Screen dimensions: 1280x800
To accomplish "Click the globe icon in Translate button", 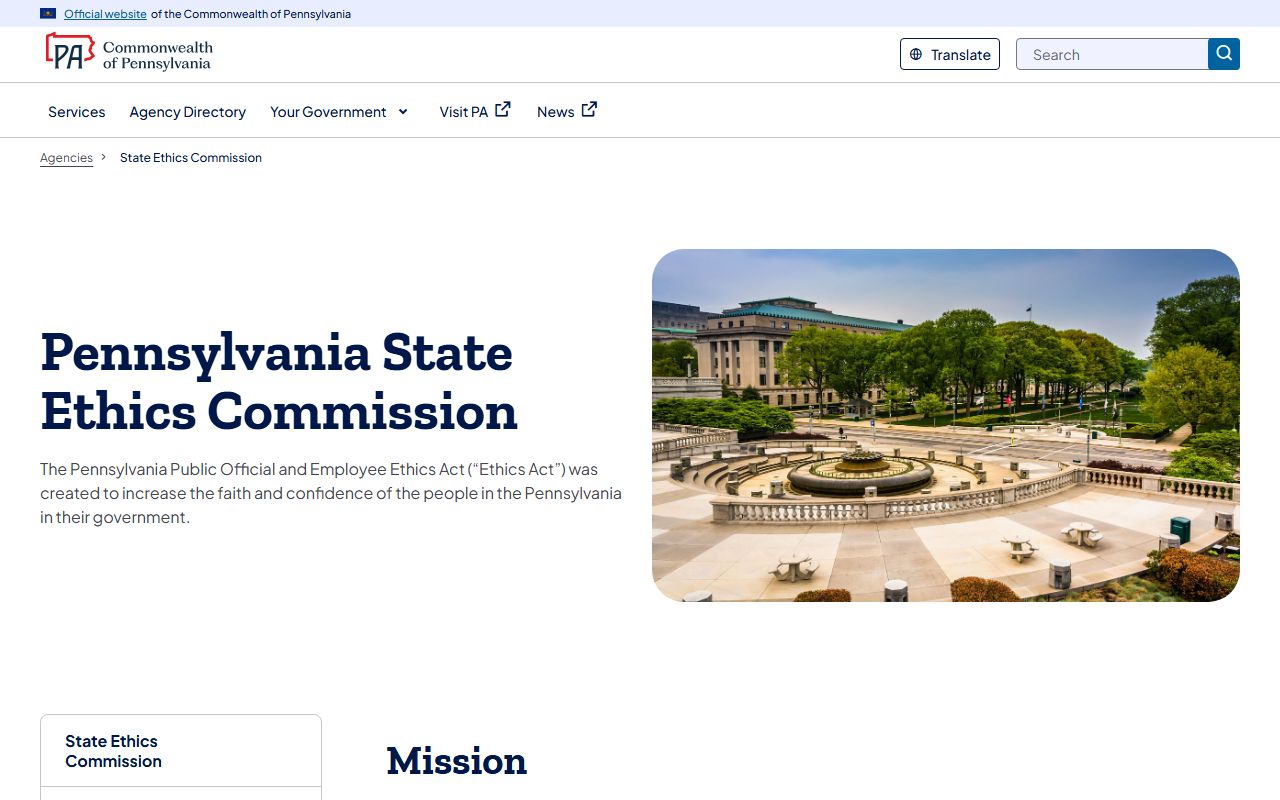I will coord(916,55).
